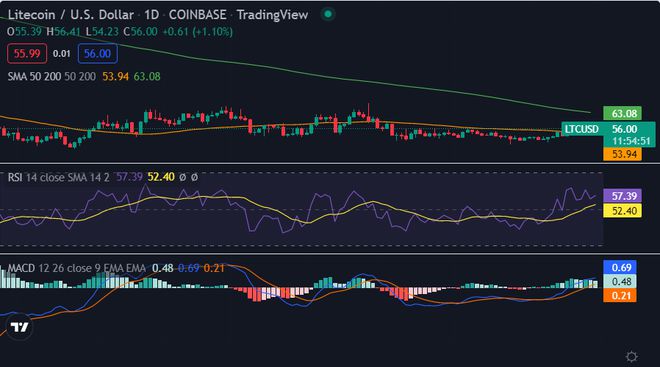Click the 1D interval label
This screenshot has height=367, width=660.
click(x=152, y=15)
